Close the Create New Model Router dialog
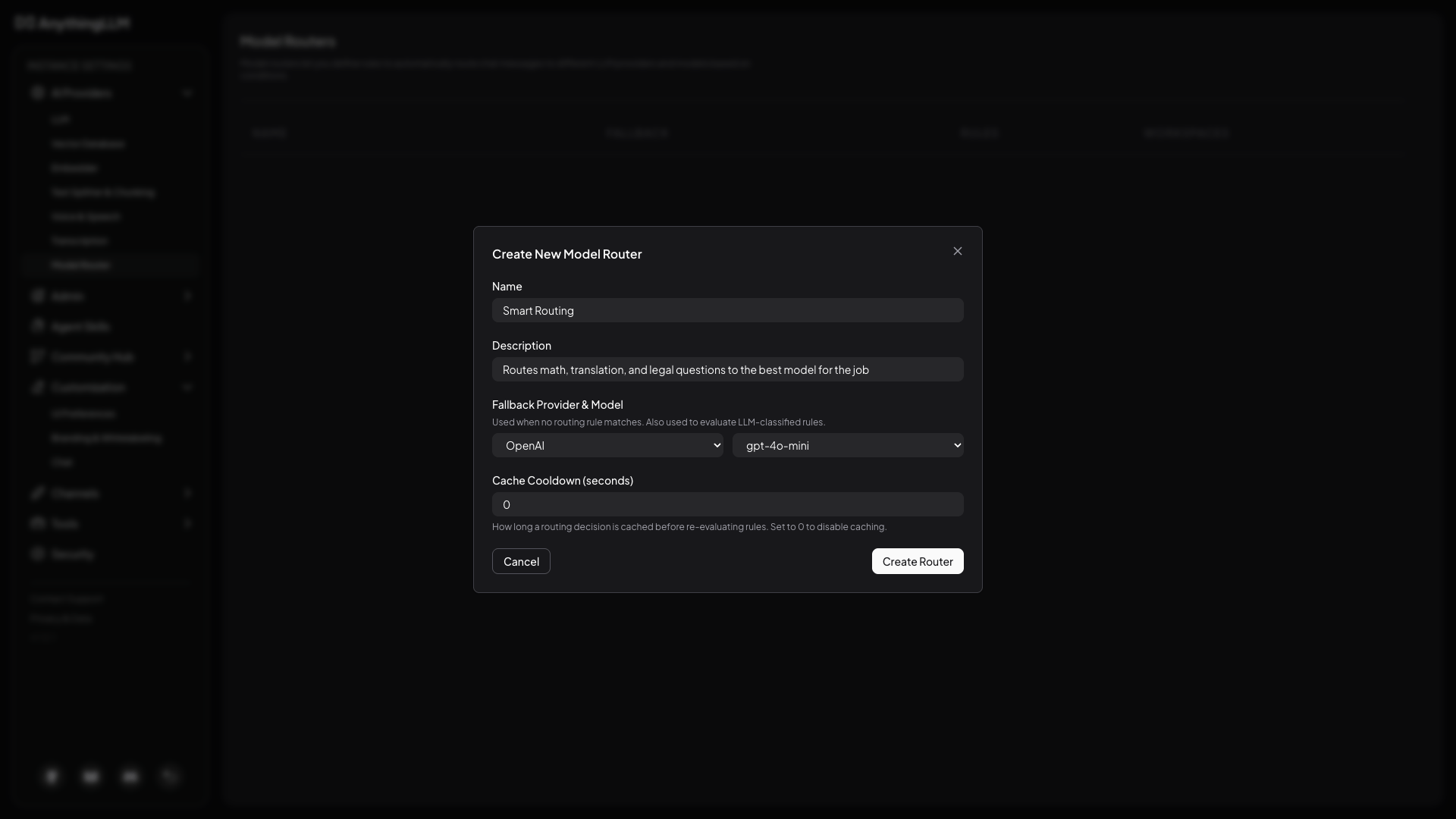The width and height of the screenshot is (1456, 819). (x=957, y=251)
